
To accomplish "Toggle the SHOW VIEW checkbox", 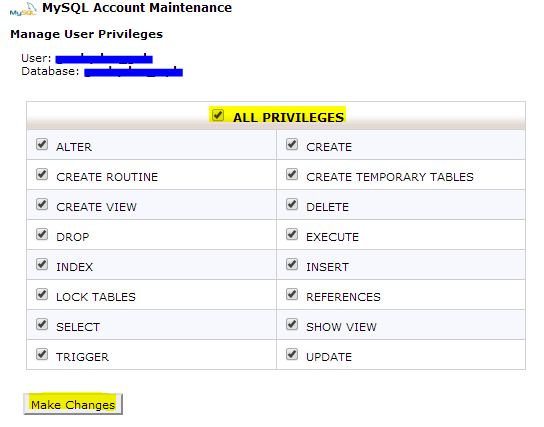I will tap(292, 324).
